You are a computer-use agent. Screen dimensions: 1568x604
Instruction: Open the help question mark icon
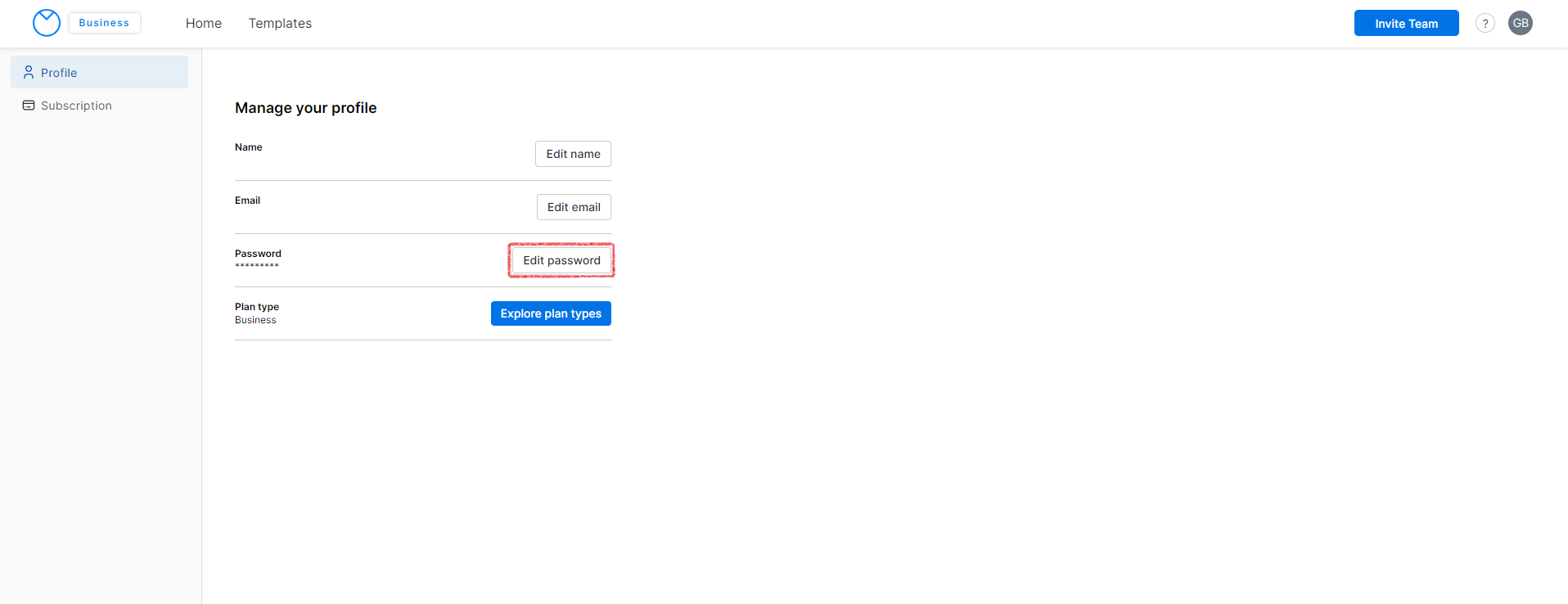(1485, 23)
